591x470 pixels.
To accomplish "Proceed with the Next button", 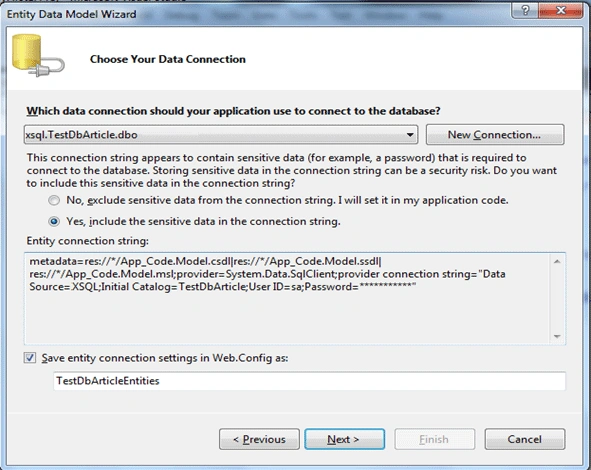I will (x=344, y=439).
